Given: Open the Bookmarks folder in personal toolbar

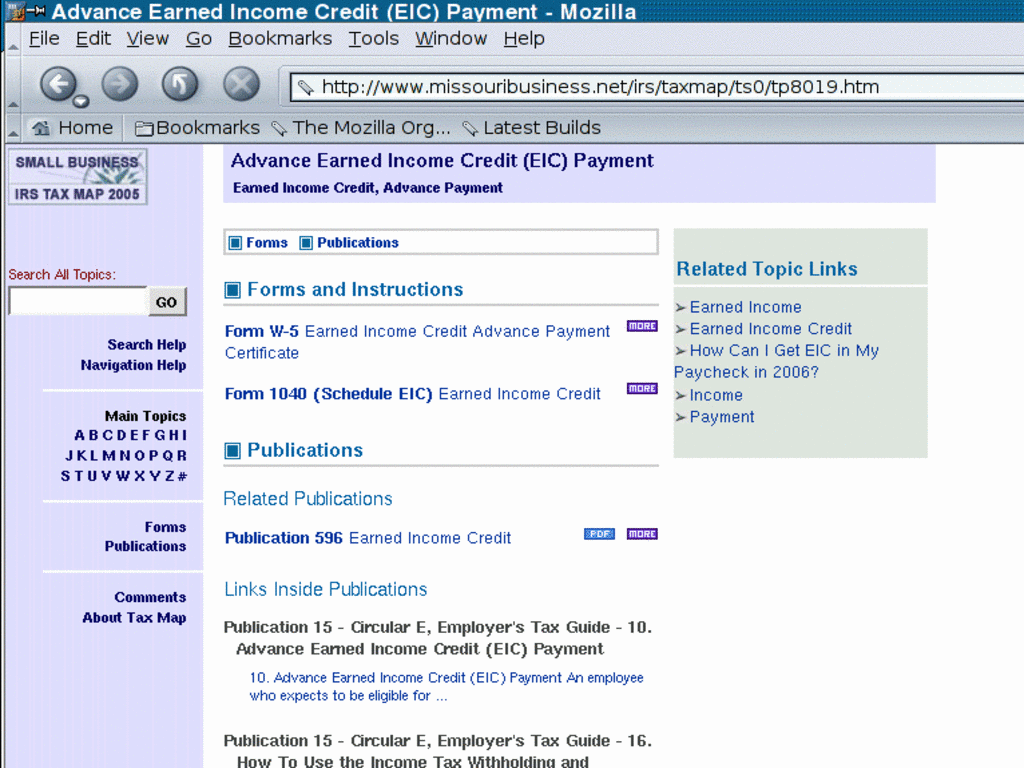Looking at the screenshot, I should click(197, 127).
